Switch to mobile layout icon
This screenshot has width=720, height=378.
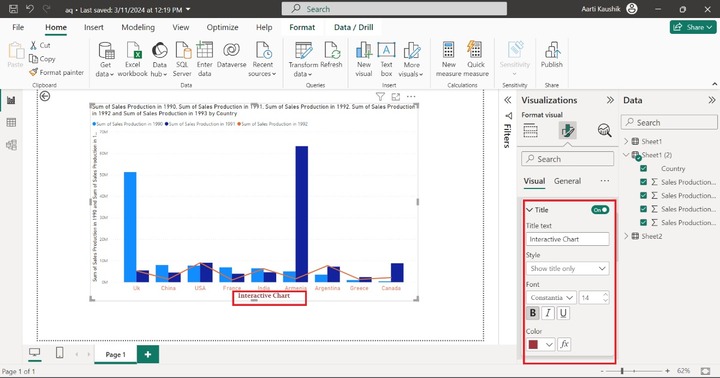coord(59,353)
